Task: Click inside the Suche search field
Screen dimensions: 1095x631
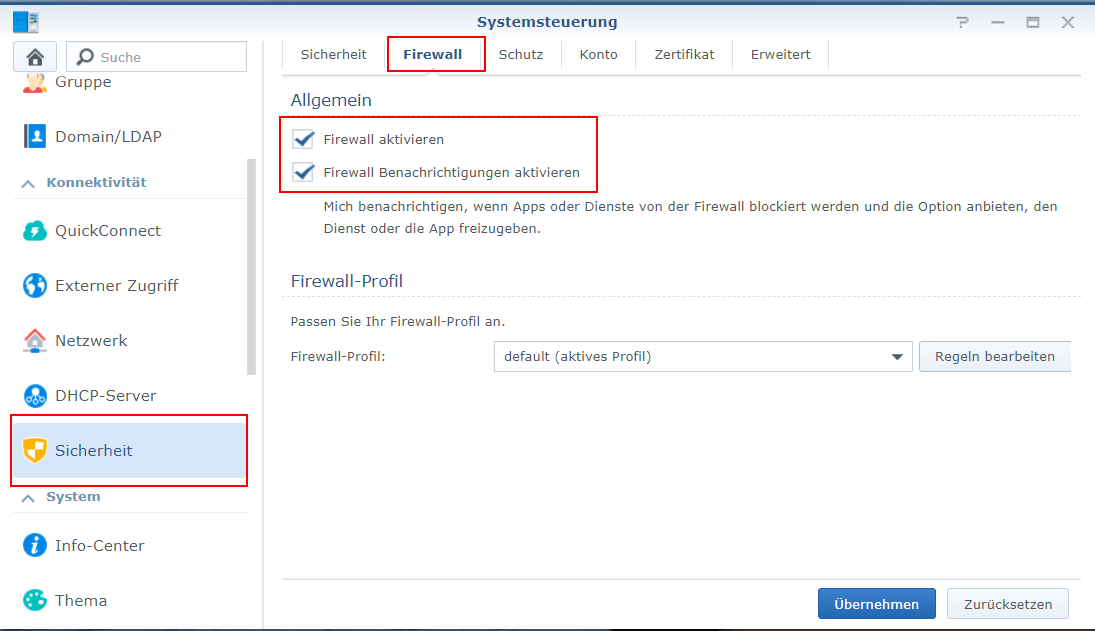Action: click(x=156, y=56)
